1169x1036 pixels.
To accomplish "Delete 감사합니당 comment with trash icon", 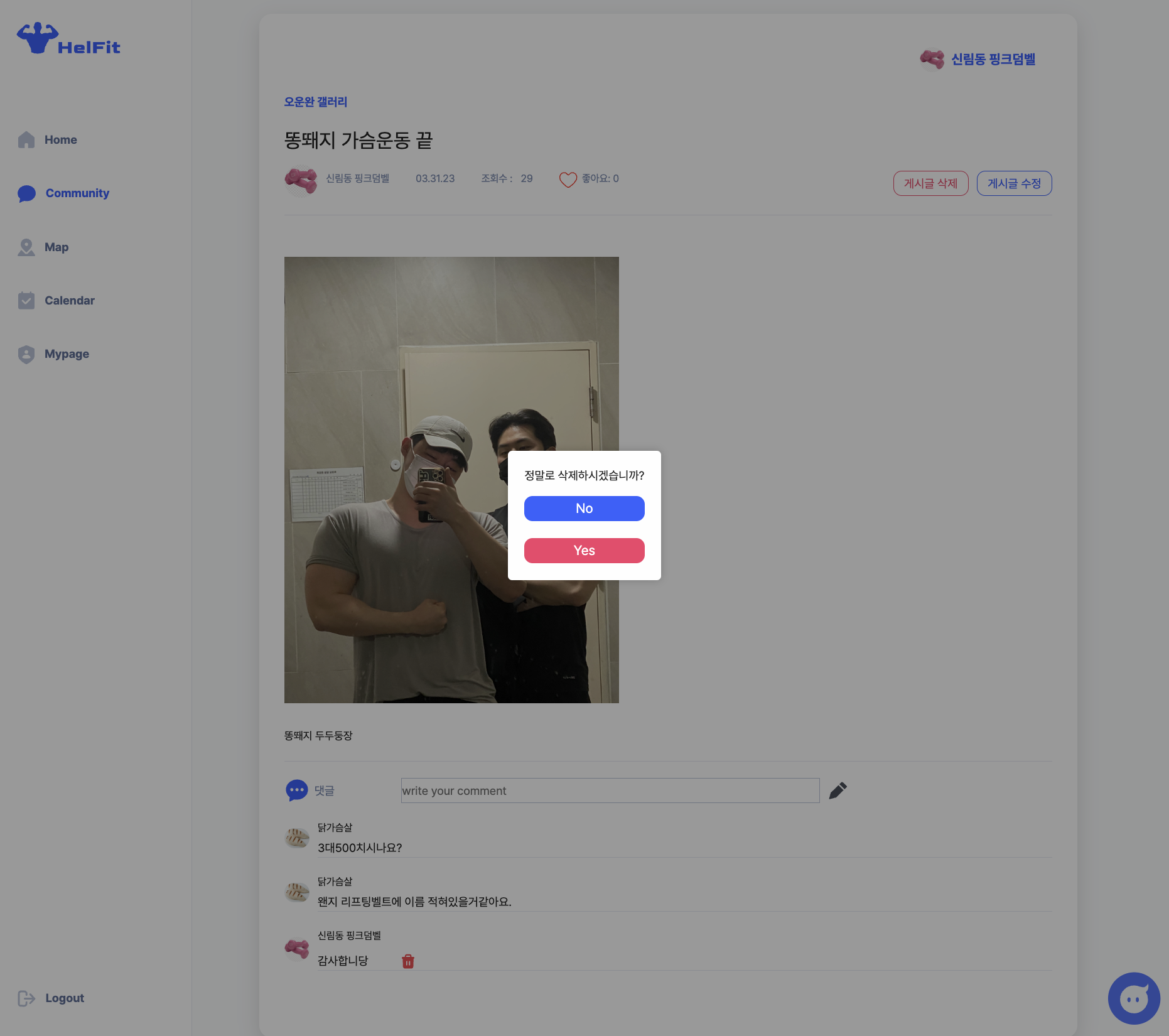I will [408, 961].
